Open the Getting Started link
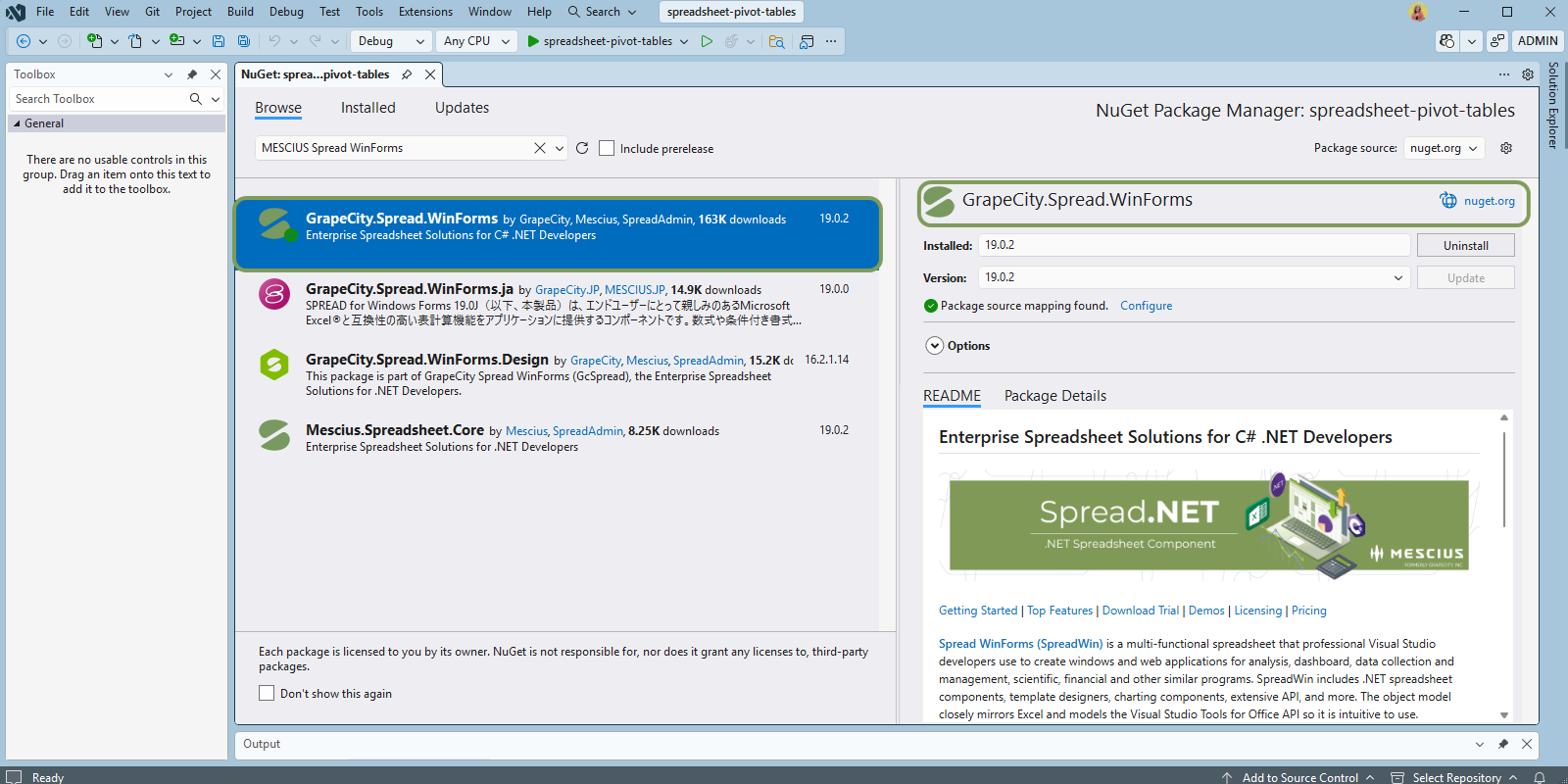 pyautogui.click(x=978, y=611)
